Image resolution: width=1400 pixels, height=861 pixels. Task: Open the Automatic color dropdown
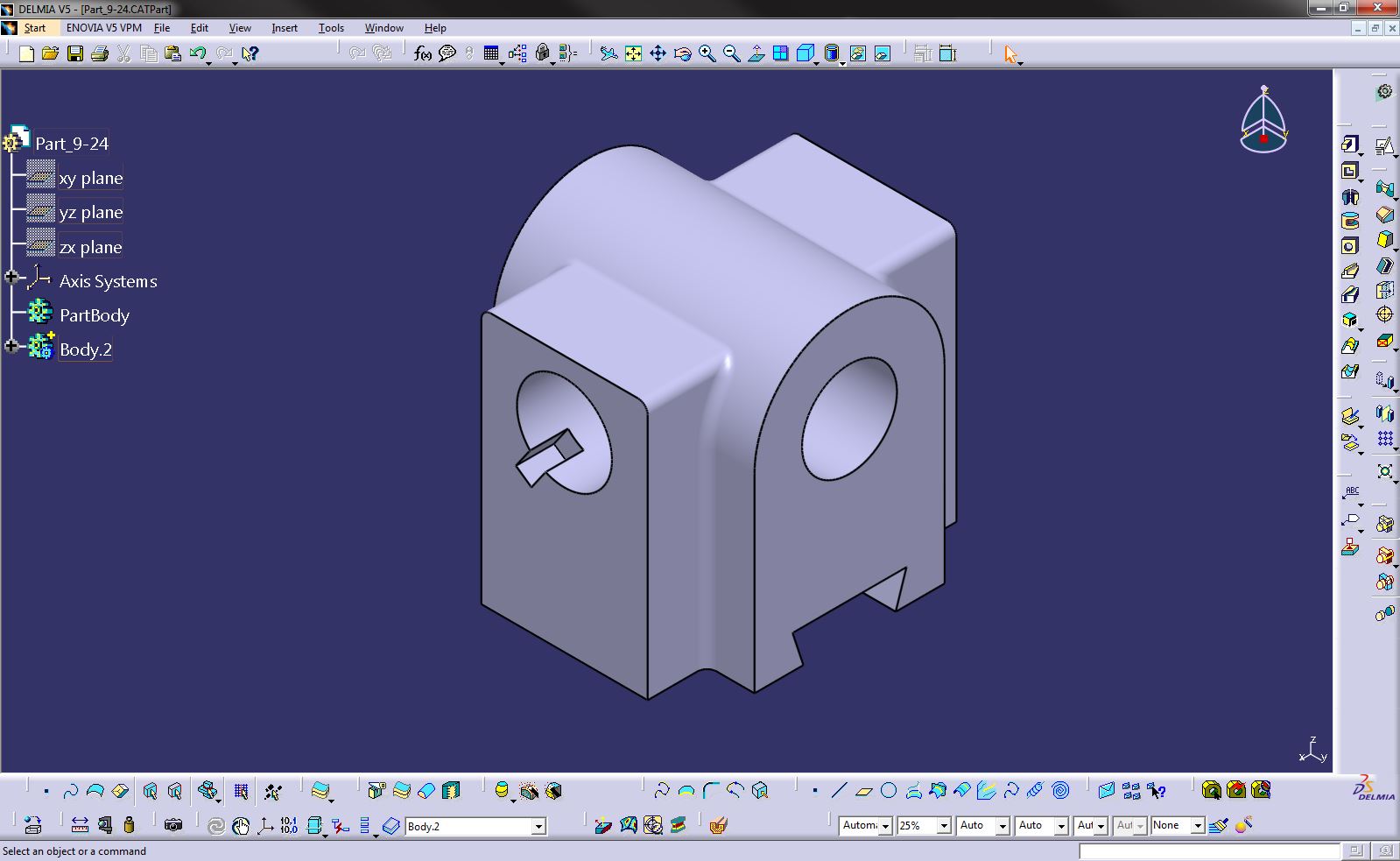(x=885, y=826)
